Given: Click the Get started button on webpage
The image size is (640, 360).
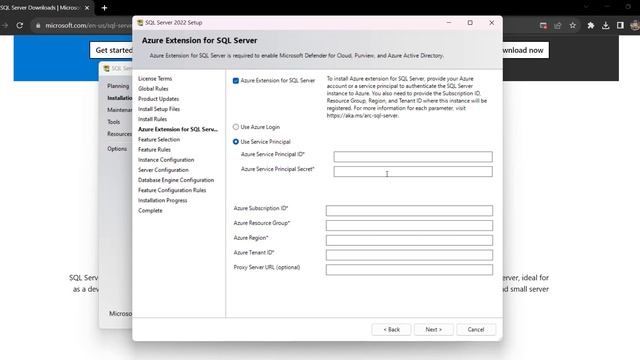Looking at the screenshot, I should [x=111, y=50].
